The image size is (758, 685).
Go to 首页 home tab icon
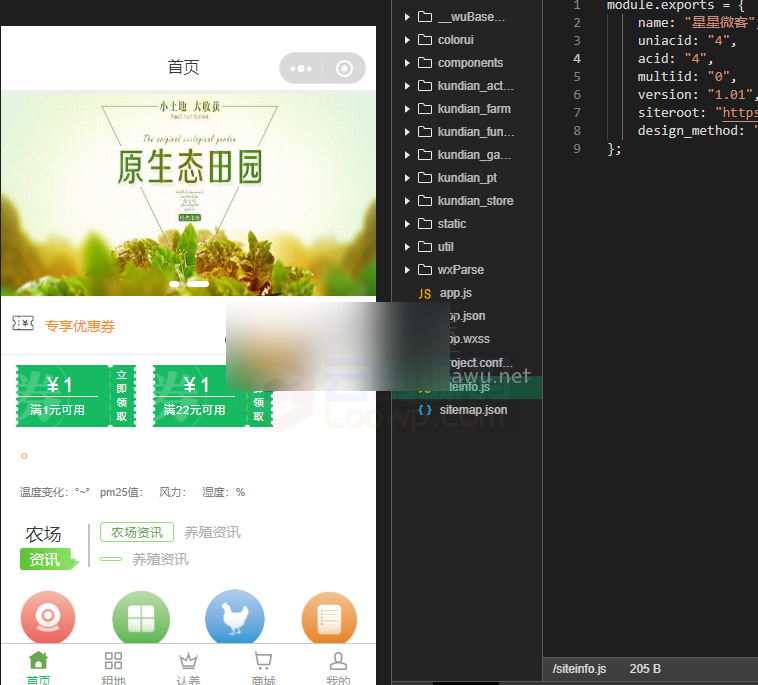tap(38, 660)
